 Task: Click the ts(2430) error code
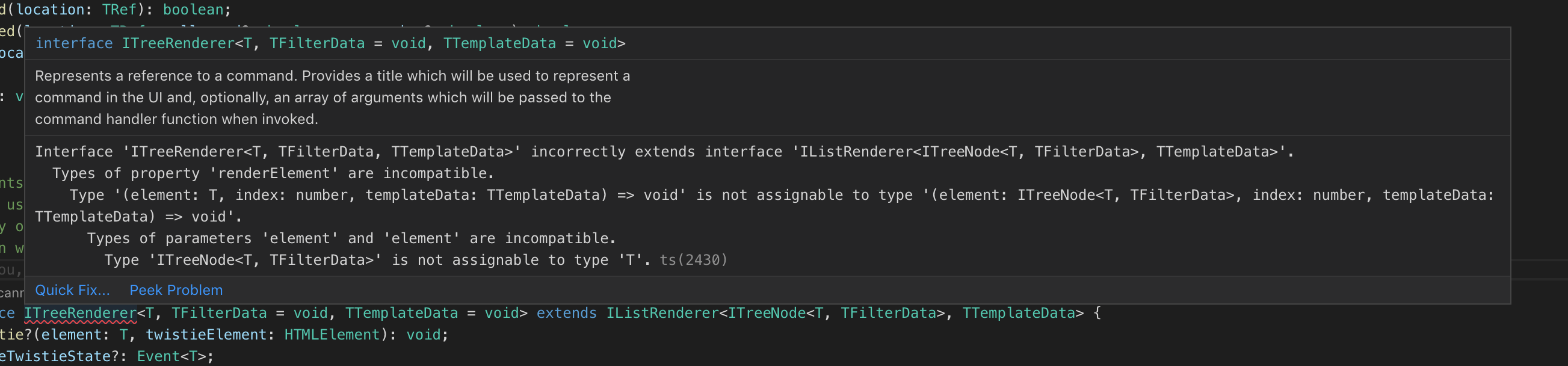pos(693,260)
